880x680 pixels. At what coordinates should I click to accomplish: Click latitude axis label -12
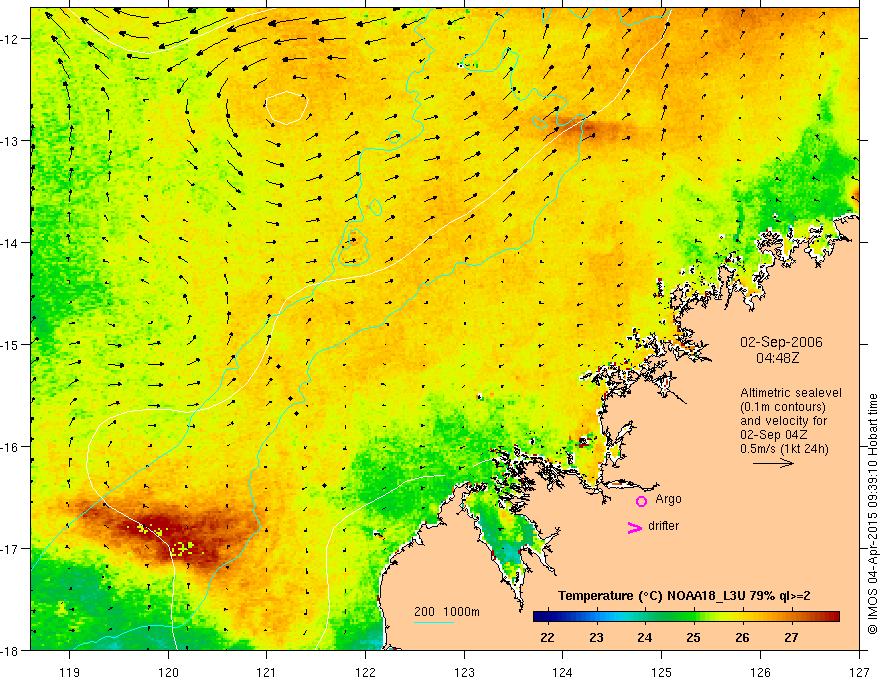click(x=11, y=39)
